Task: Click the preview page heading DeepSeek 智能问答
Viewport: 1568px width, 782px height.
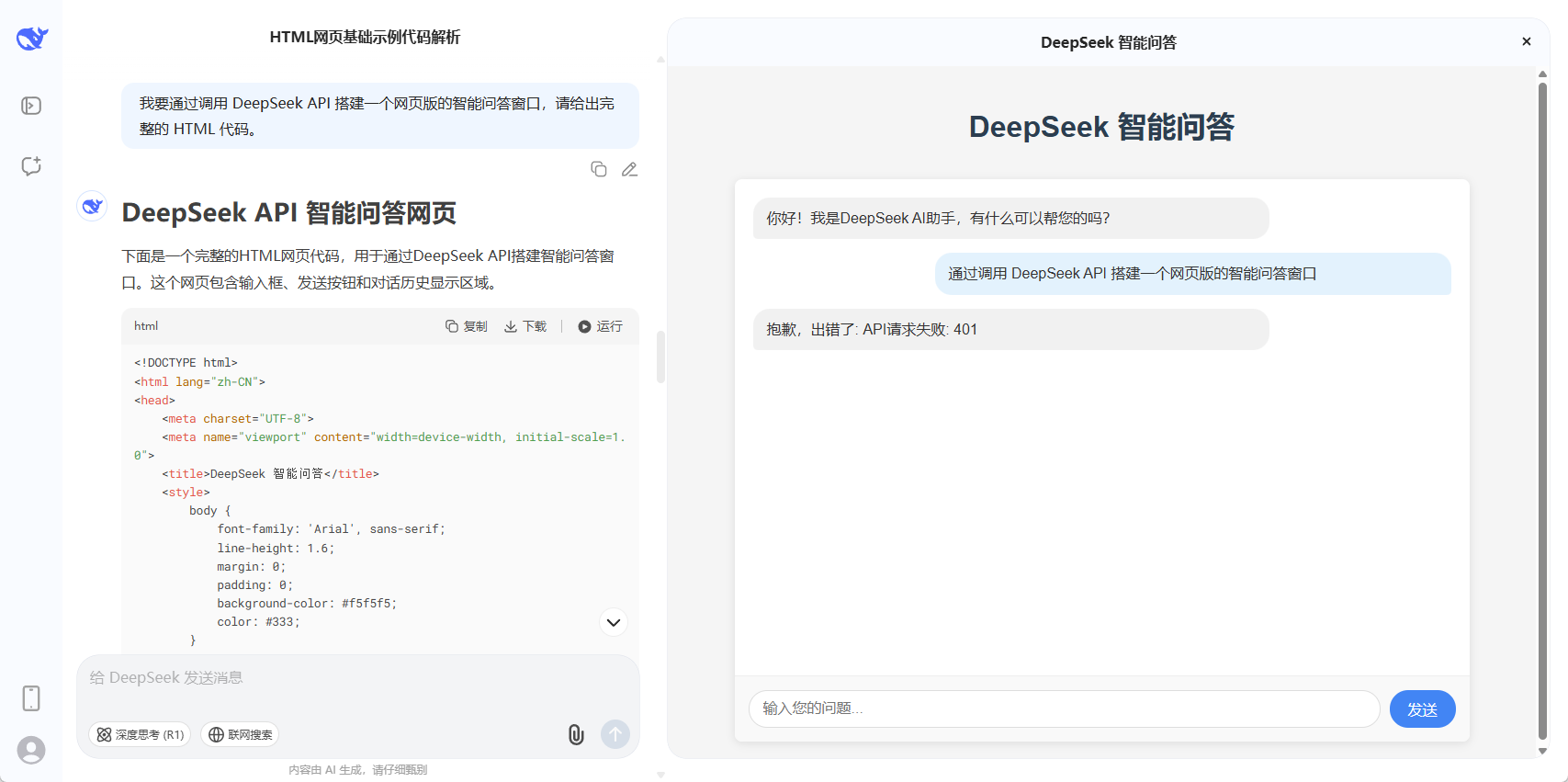Action: click(1101, 127)
